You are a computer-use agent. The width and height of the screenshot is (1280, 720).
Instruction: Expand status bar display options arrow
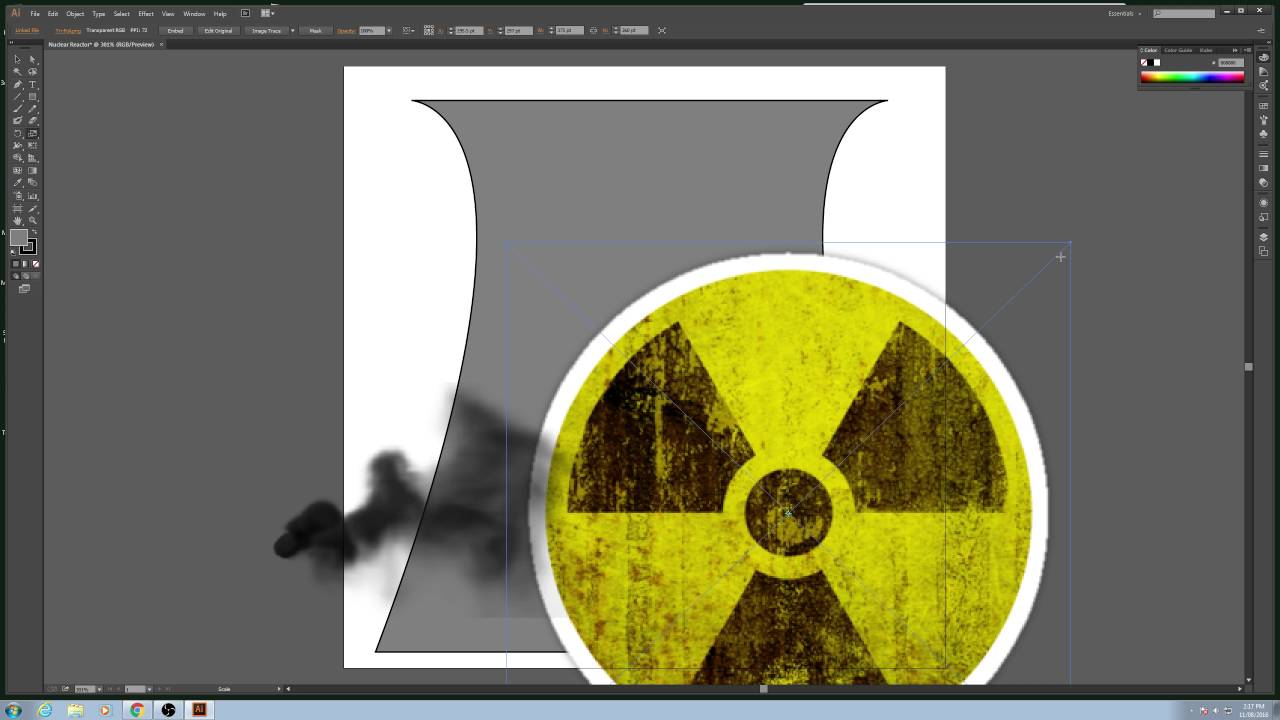click(279, 689)
